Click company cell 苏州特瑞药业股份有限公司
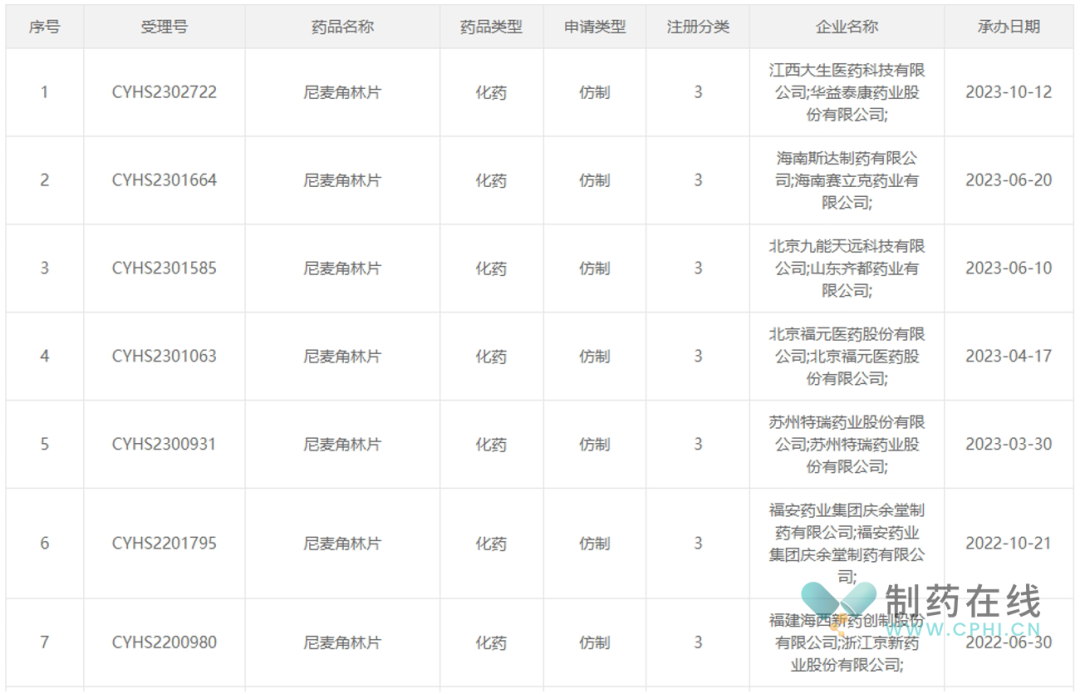Screen dimensions: 1080x694 pyautogui.click(x=846, y=444)
